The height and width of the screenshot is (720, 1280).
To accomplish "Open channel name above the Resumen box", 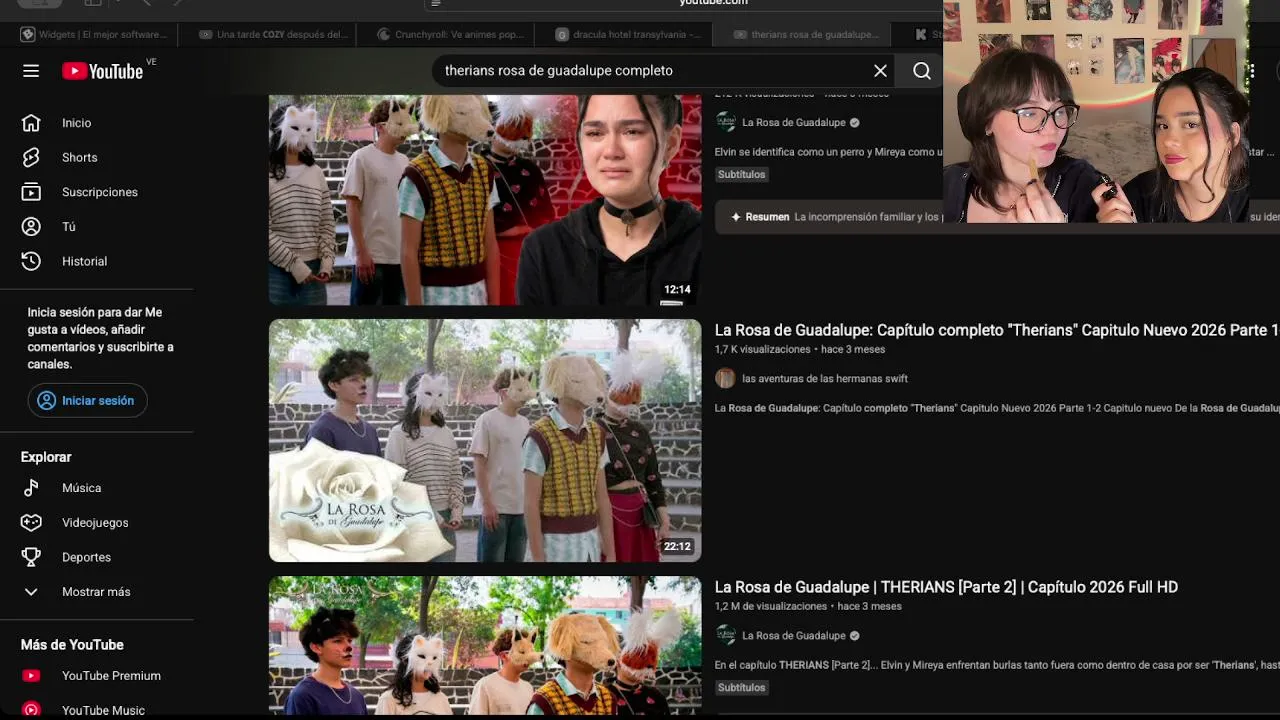I will click(x=794, y=123).
